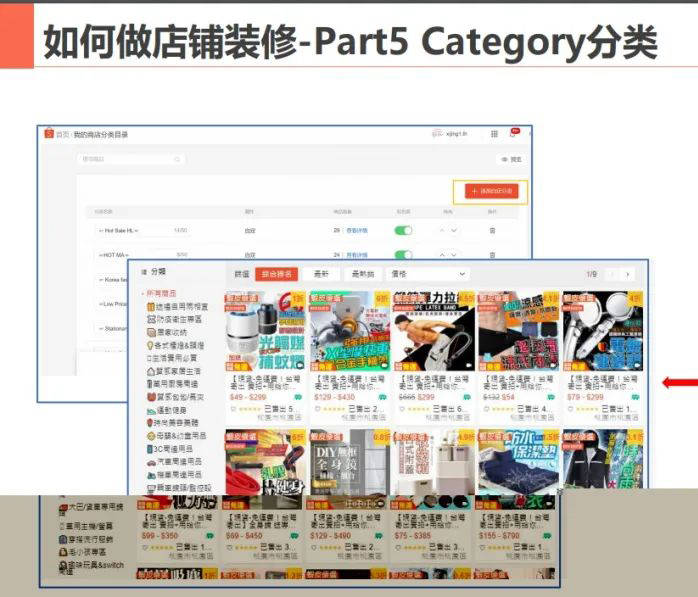Move the HOT MA category down
This screenshot has height=597, width=698.
[x=454, y=255]
